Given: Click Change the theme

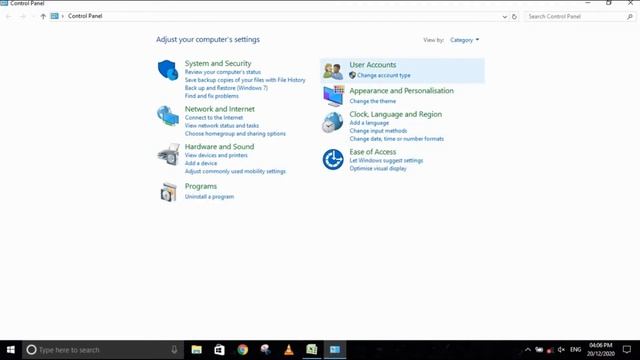Looking at the screenshot, I should coord(373,101).
